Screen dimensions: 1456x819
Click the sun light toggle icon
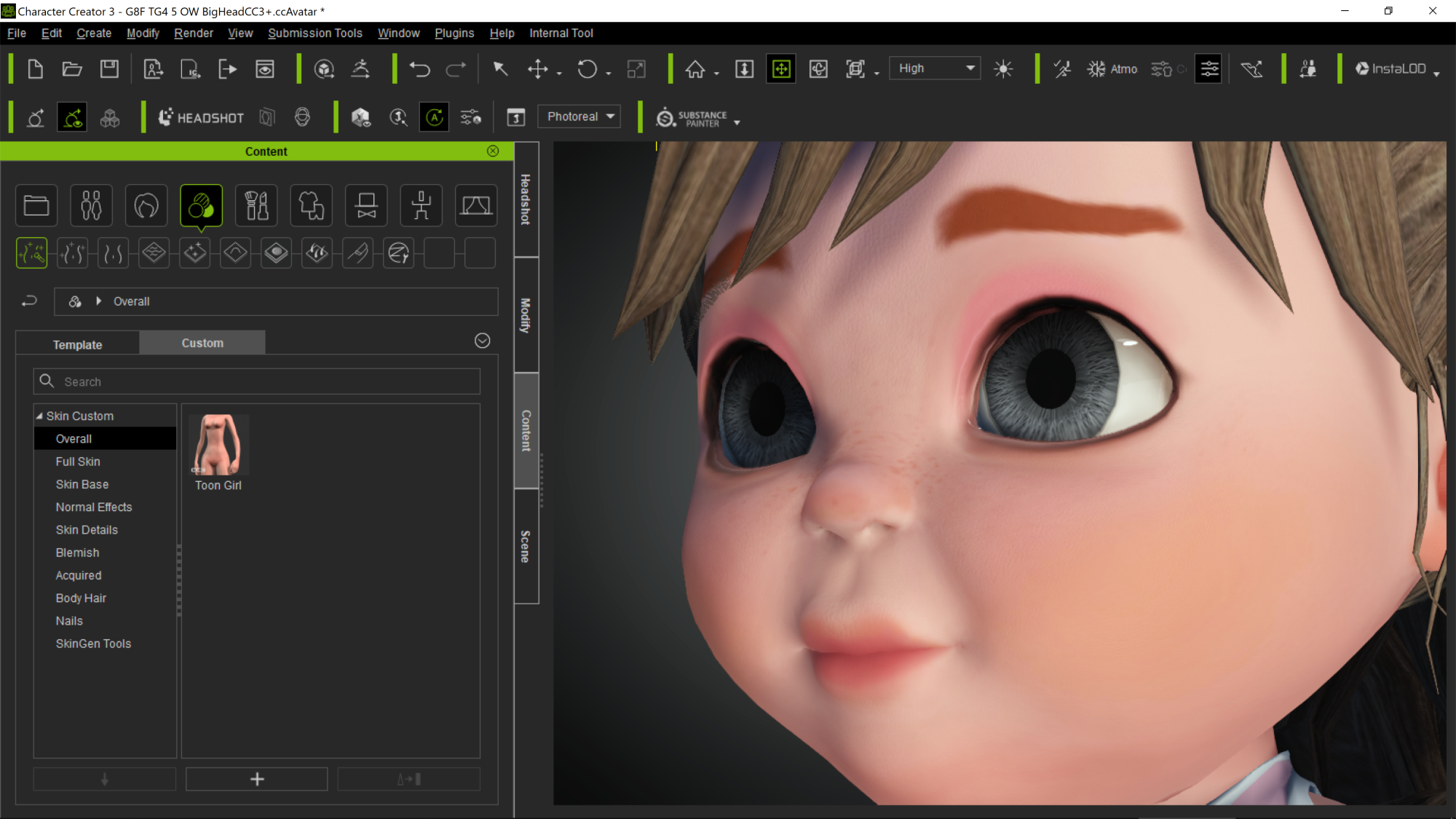pos(1003,69)
